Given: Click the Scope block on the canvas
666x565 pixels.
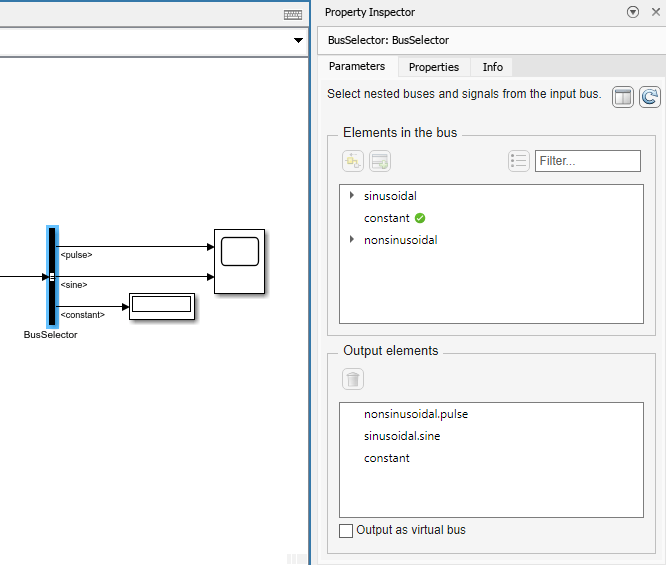Looking at the screenshot, I should (x=240, y=261).
